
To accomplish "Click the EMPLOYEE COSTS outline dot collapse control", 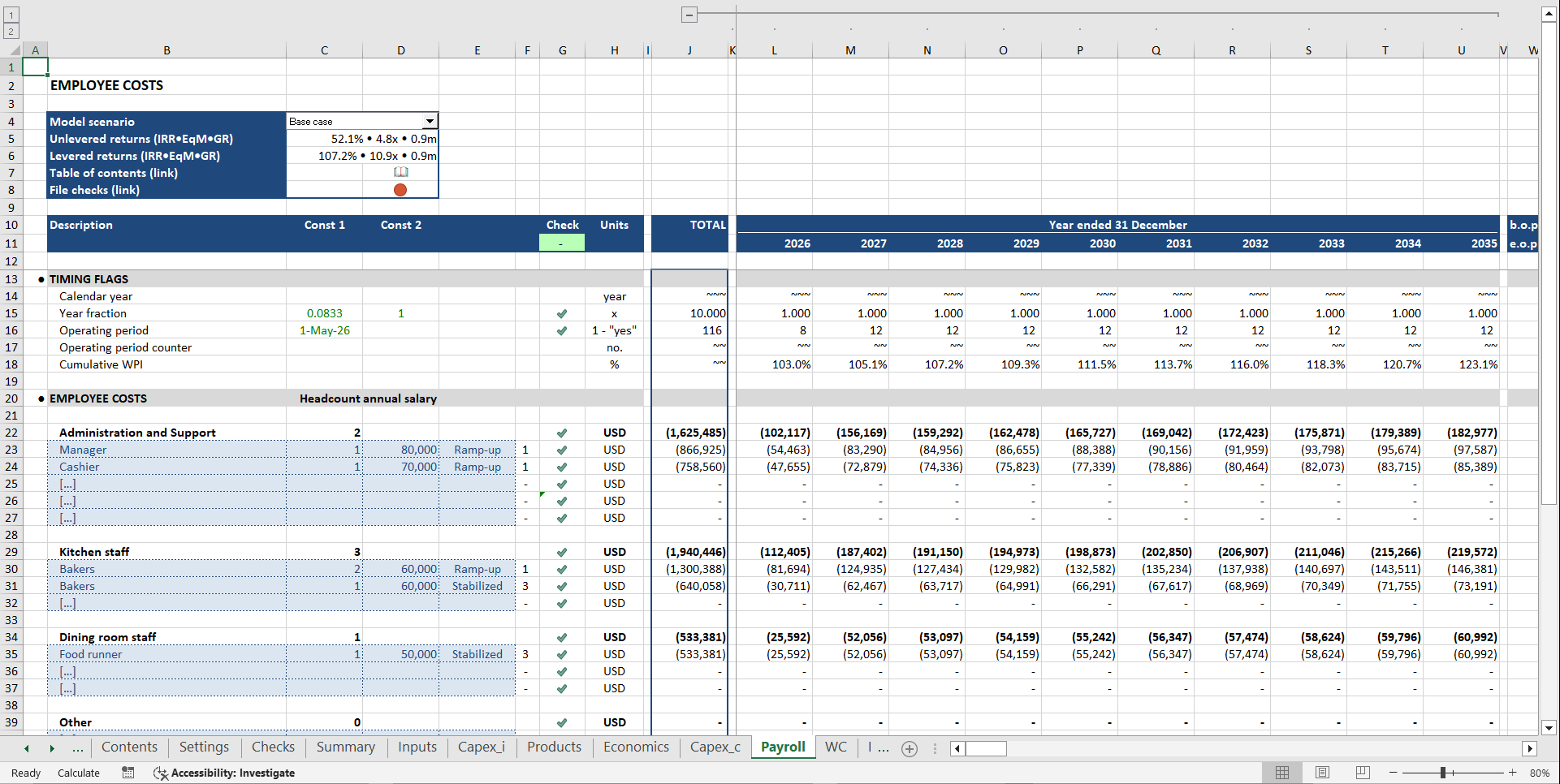I will coord(41,398).
